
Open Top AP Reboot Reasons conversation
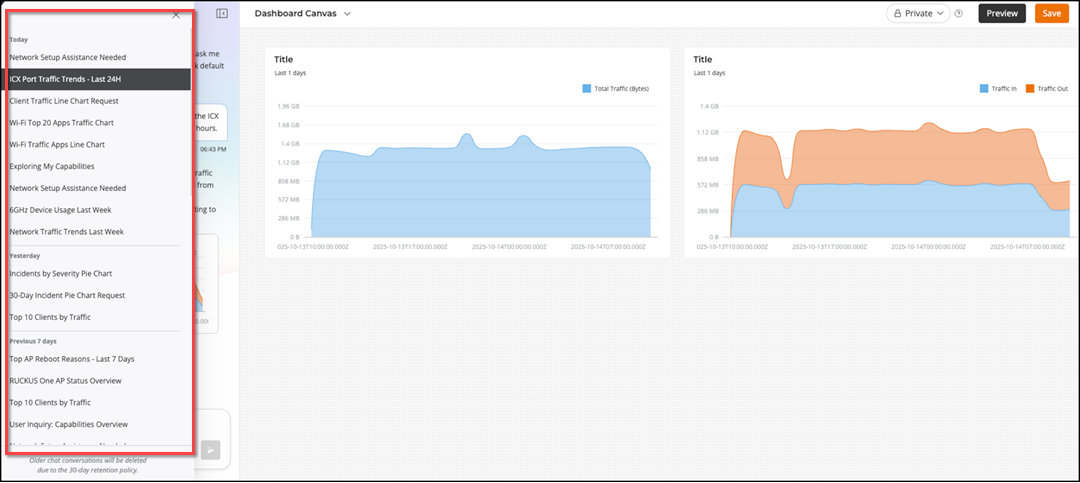pos(71,359)
